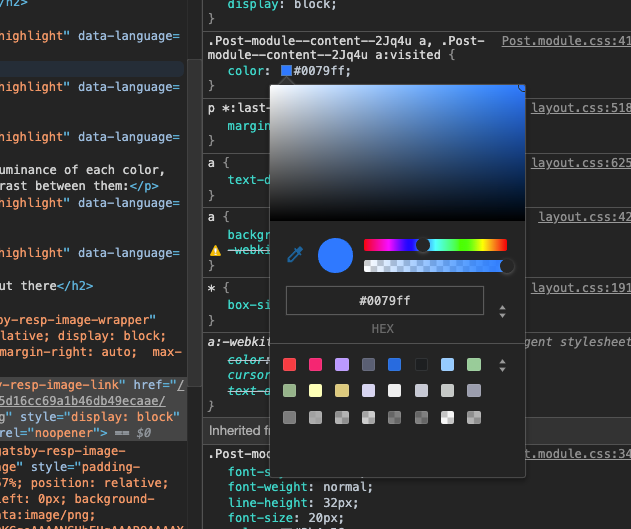The image size is (631, 529).
Task: Open the layout.css:42 source link
Action: click(x=585, y=217)
